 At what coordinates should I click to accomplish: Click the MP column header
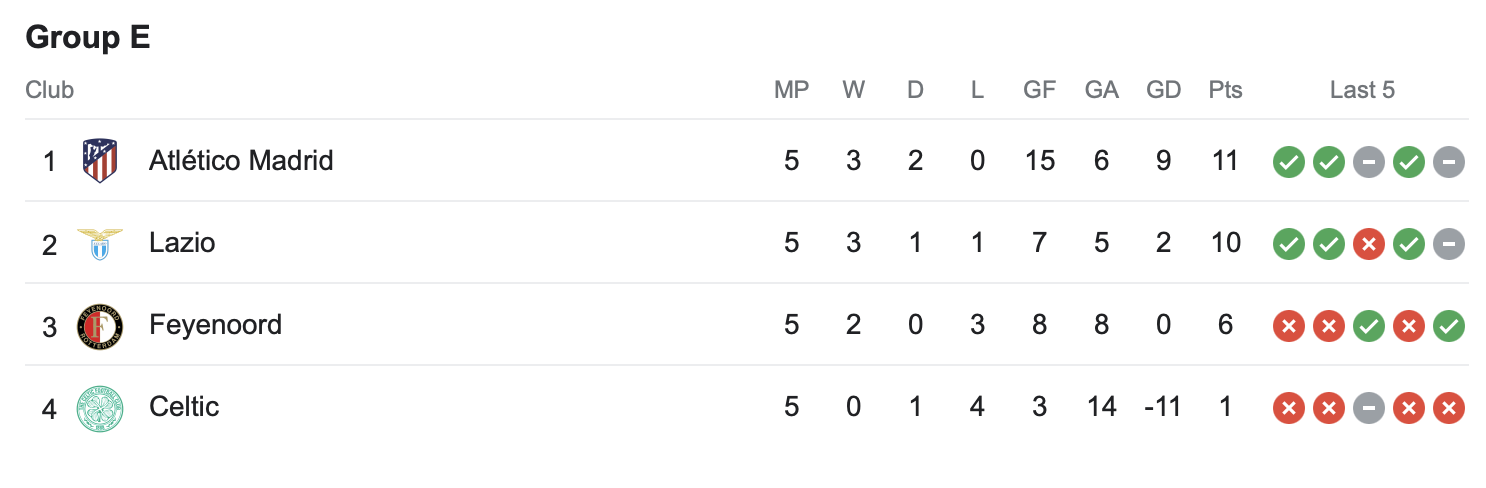click(792, 90)
